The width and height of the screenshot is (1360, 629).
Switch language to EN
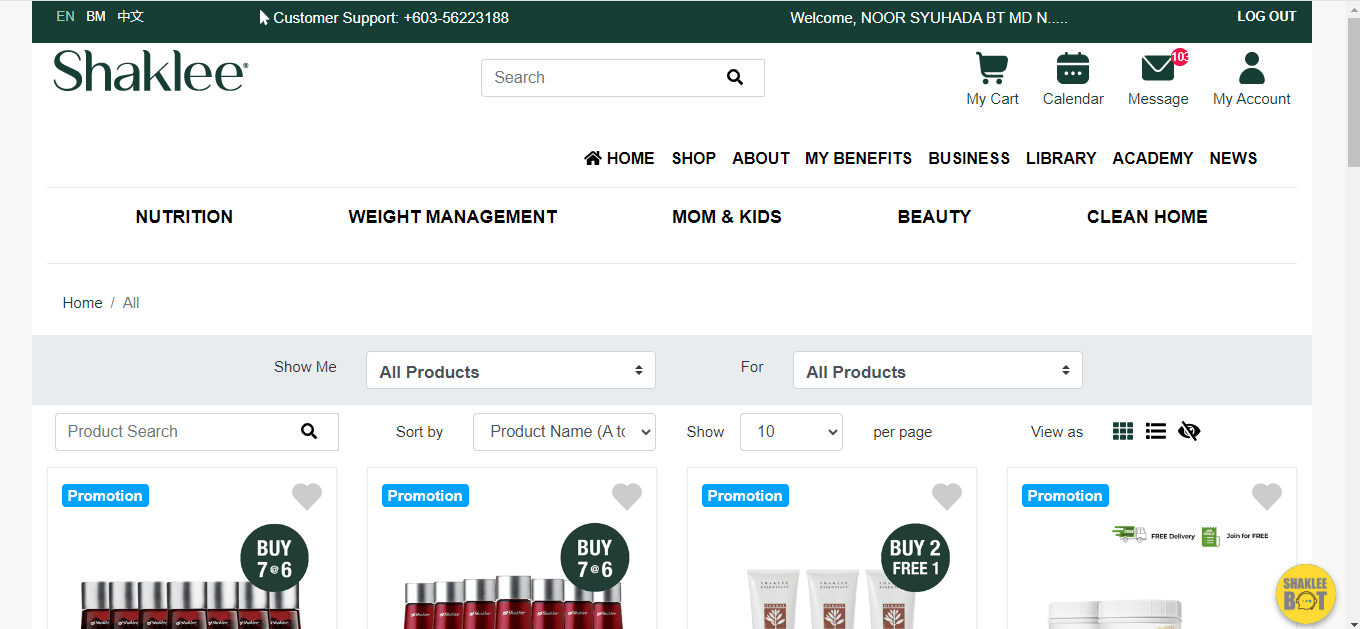tap(65, 16)
